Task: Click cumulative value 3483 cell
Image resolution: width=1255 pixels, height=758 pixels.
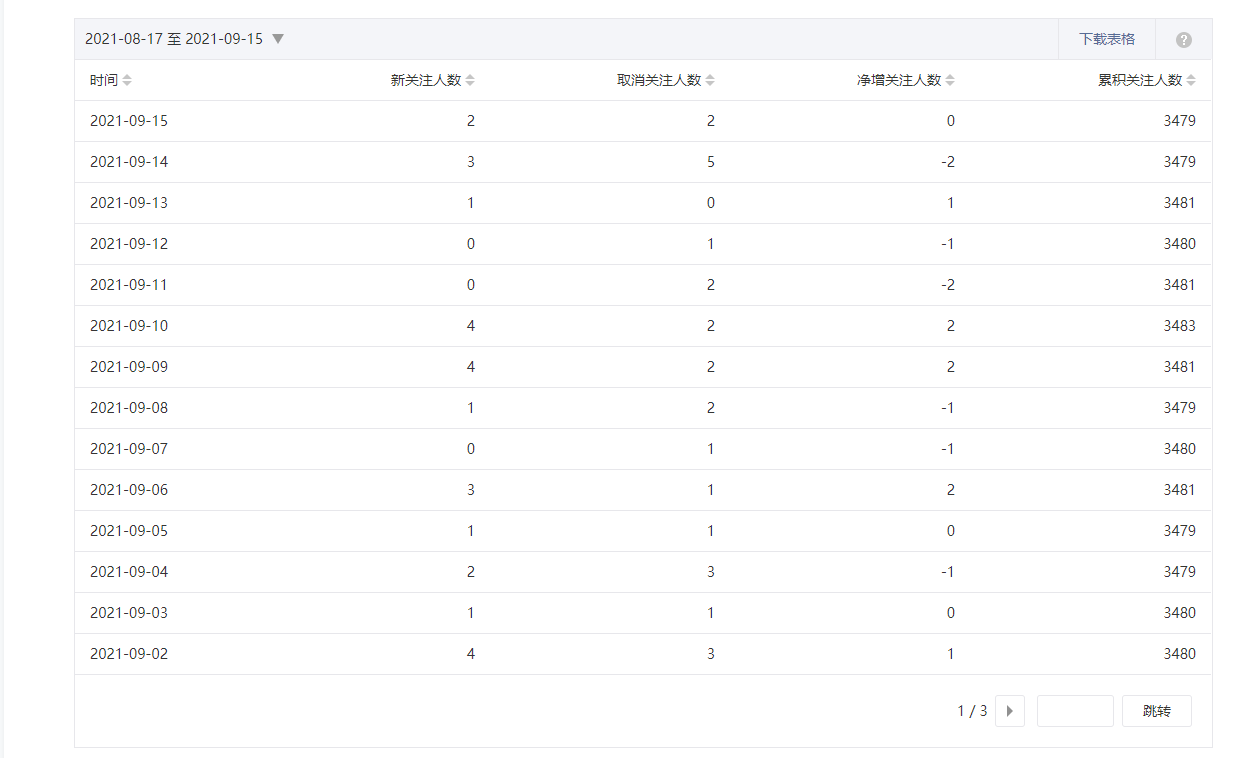Action: click(1179, 326)
